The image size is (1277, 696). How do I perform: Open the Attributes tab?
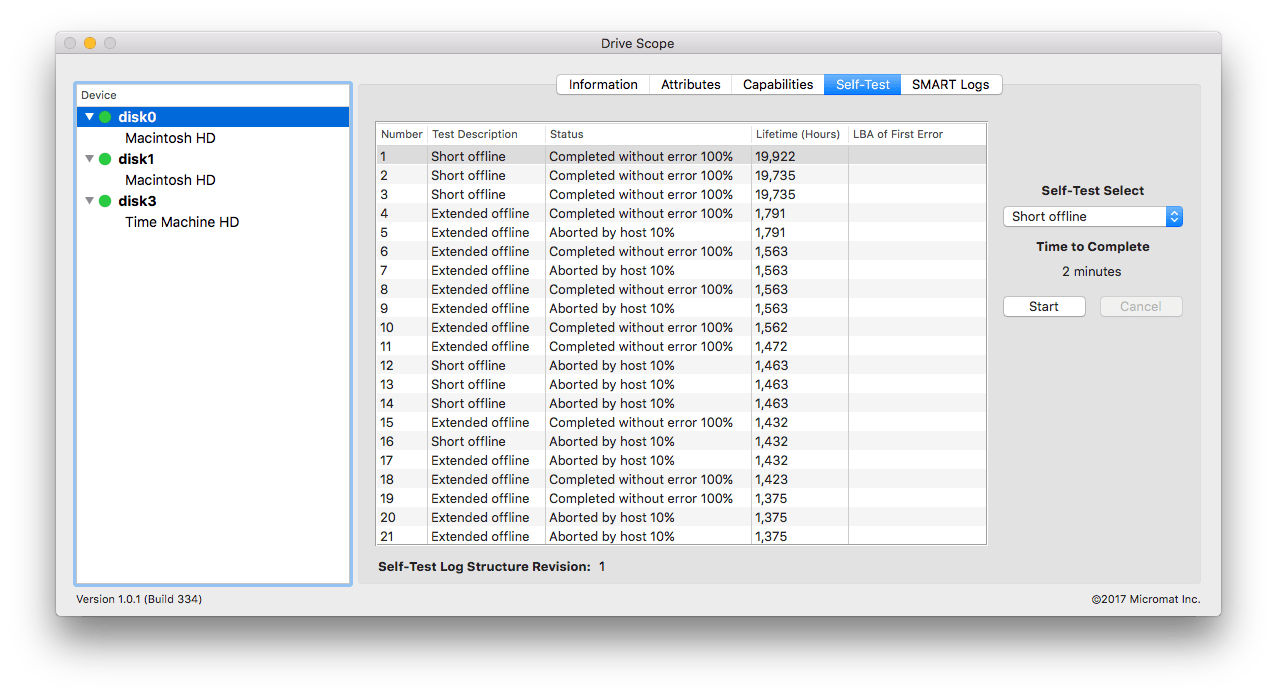691,85
